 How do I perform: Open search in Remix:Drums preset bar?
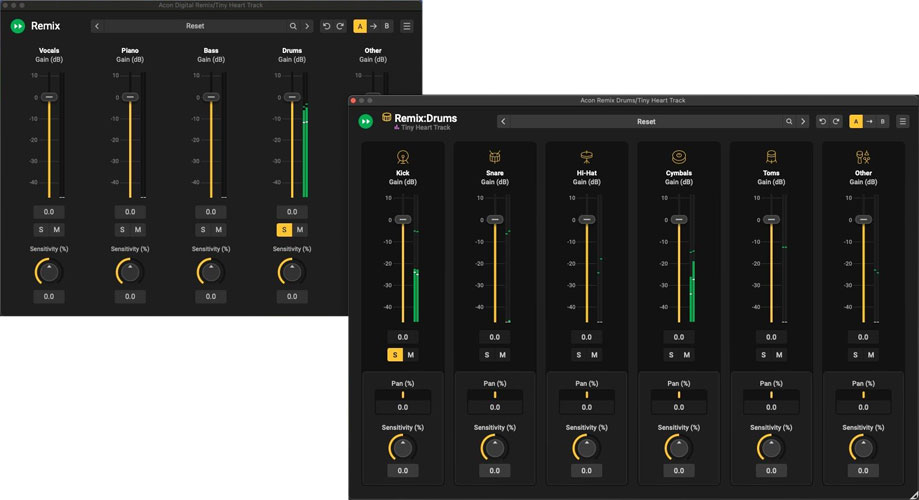[789, 122]
